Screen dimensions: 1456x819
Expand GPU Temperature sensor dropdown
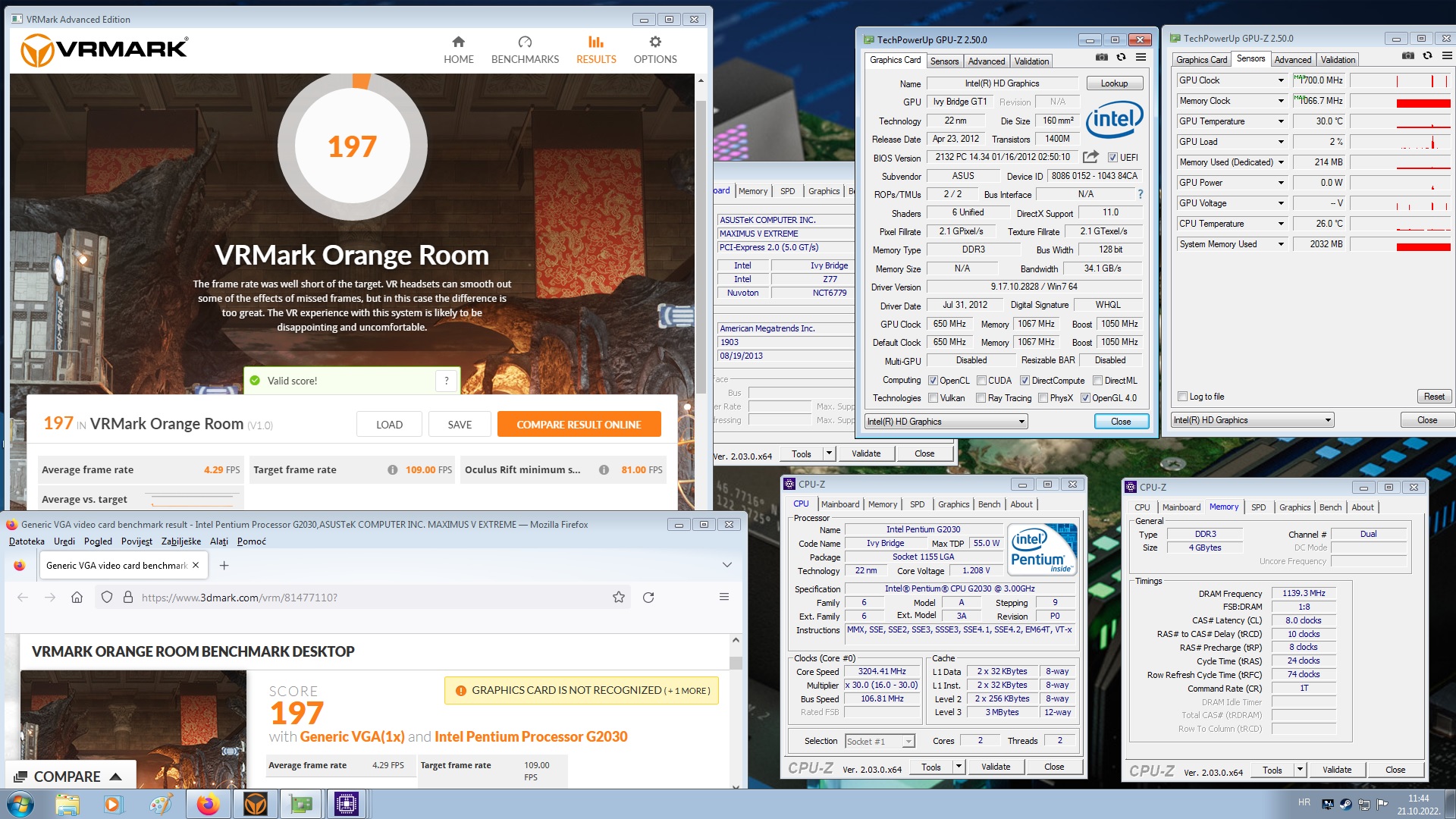click(x=1281, y=121)
